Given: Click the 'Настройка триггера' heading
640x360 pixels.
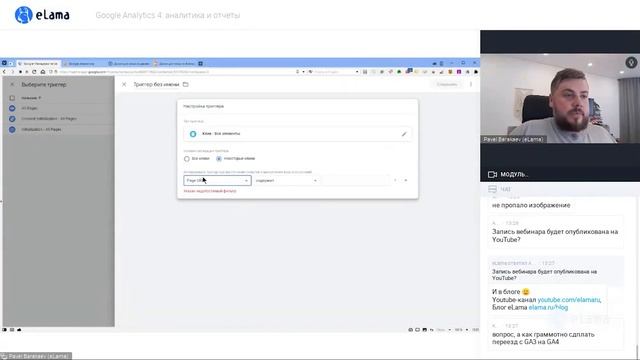Looking at the screenshot, I should 203,106.
